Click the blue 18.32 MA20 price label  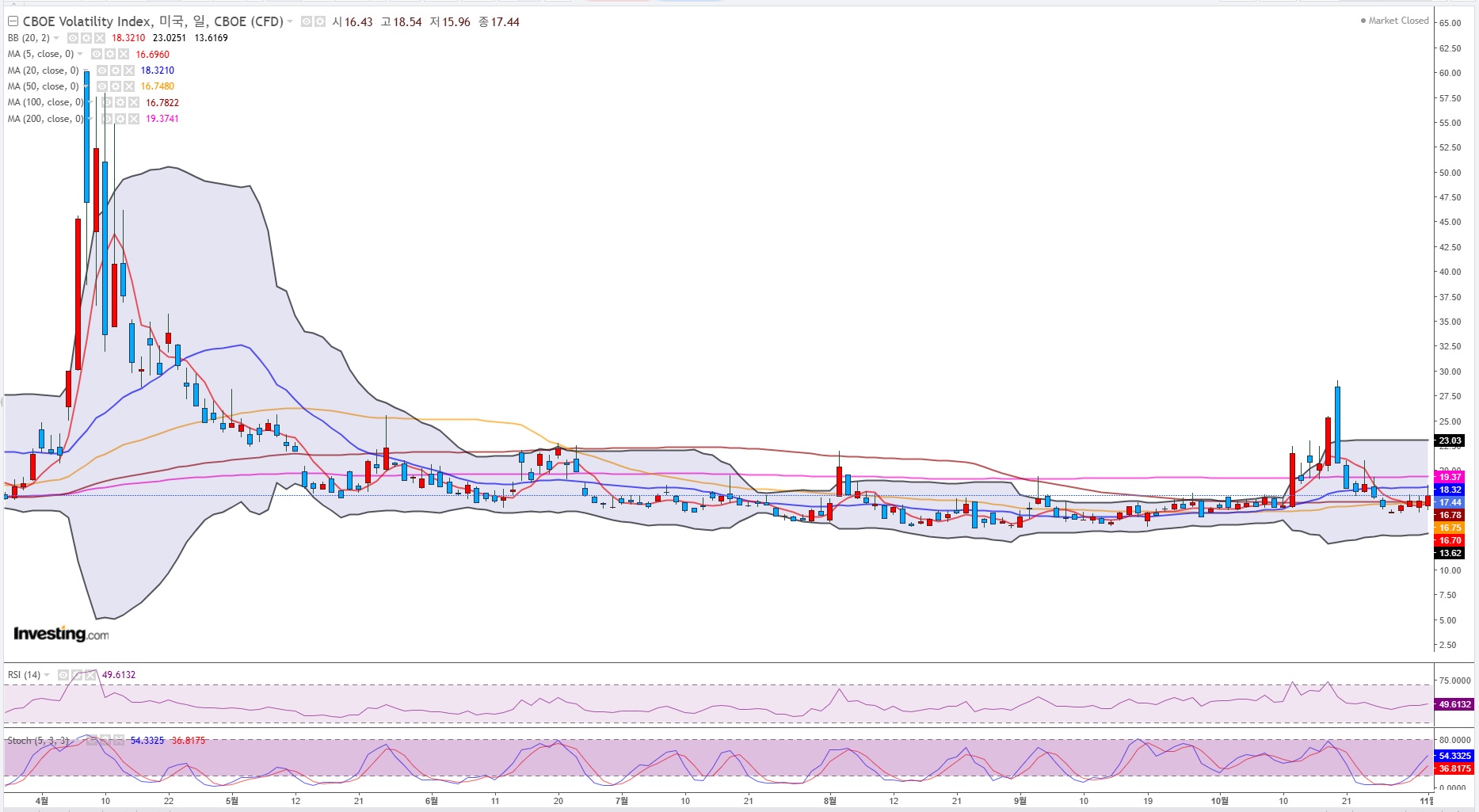1450,490
